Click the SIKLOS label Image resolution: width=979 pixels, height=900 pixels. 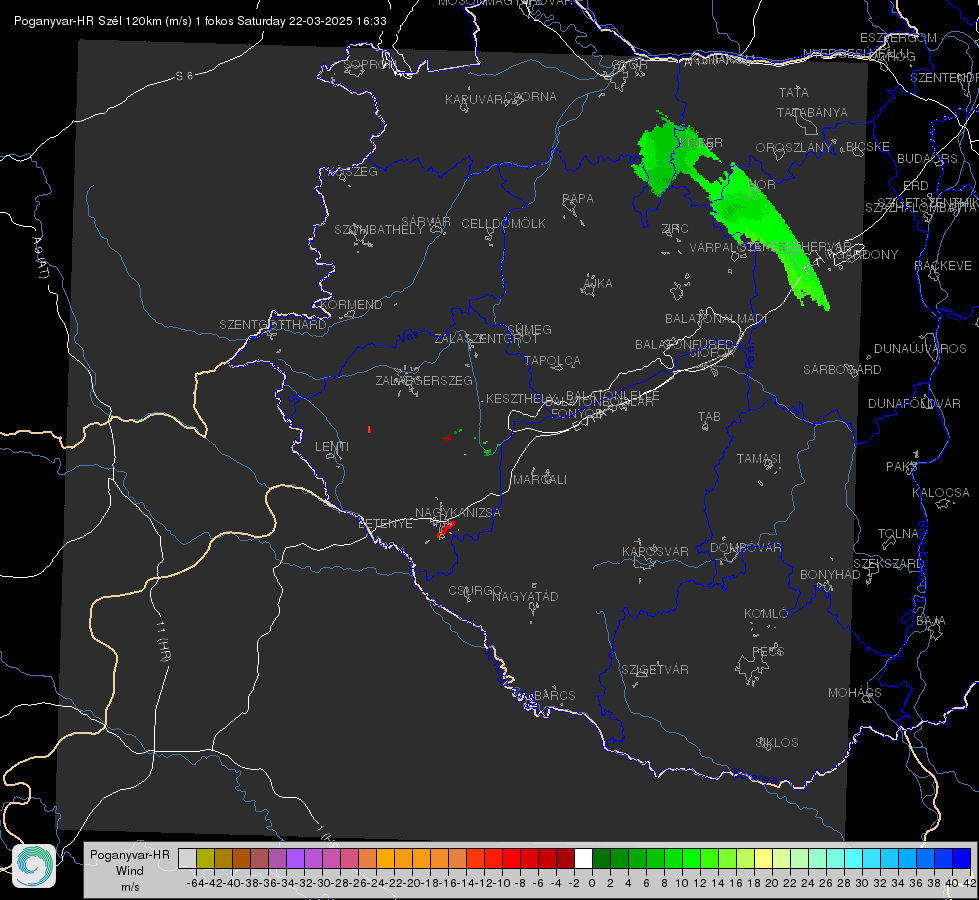click(777, 743)
